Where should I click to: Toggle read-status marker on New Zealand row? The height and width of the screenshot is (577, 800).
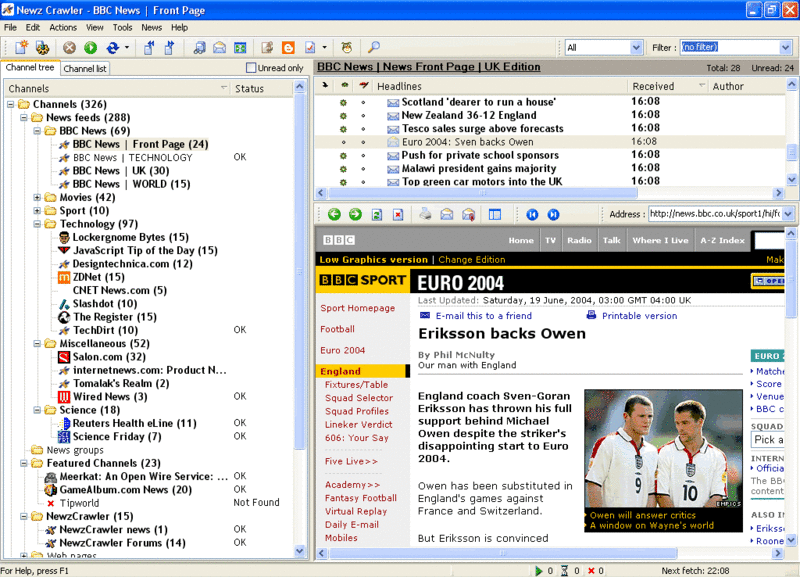click(x=343, y=115)
